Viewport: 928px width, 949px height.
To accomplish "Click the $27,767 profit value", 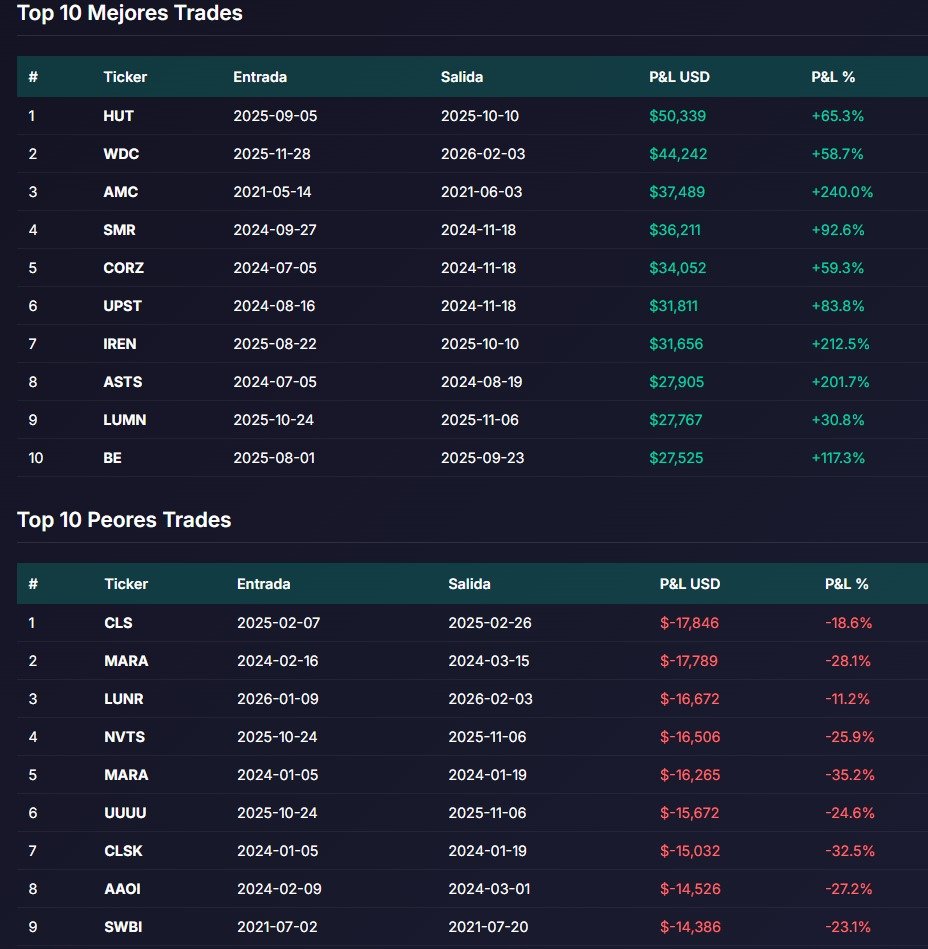I will pyautogui.click(x=676, y=420).
